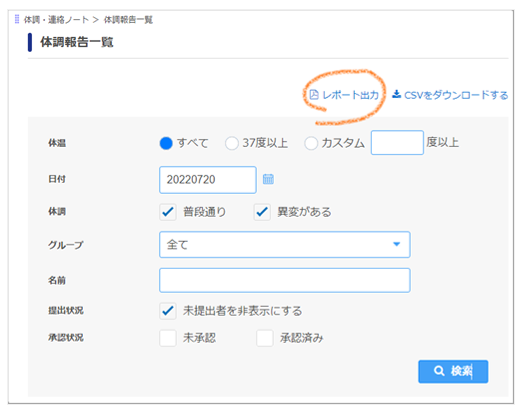The height and width of the screenshot is (412, 526).
Task: Check the 未承認 checkbox
Action: [168, 338]
